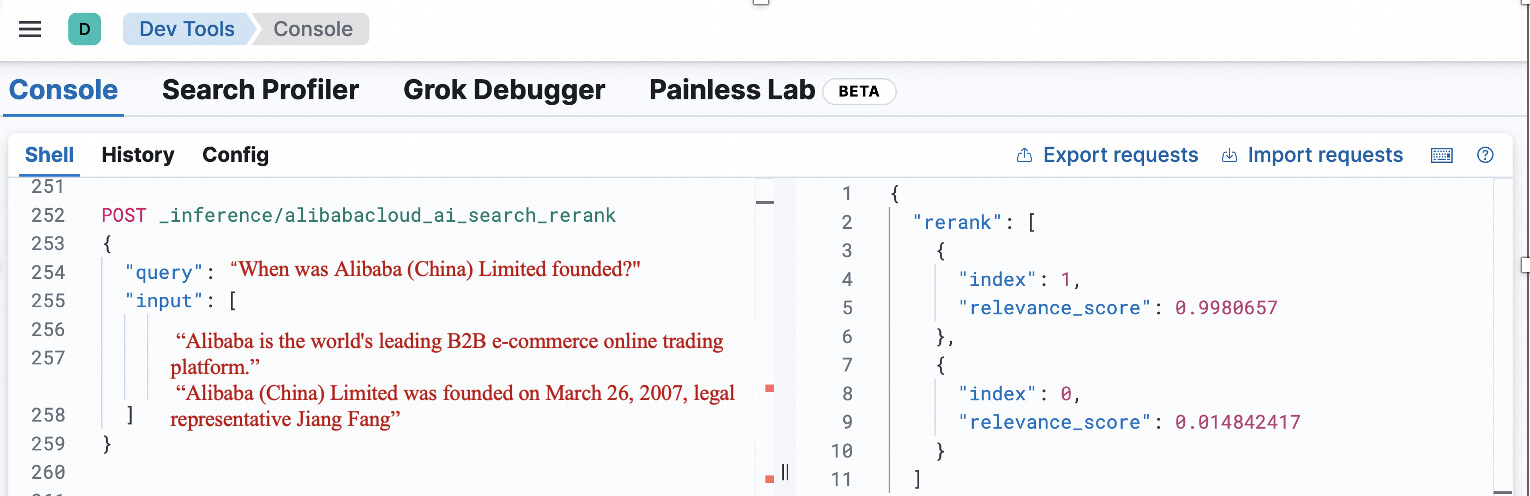Click the "index": 1 line in output
The width and height of the screenshot is (1530, 496).
point(1020,279)
